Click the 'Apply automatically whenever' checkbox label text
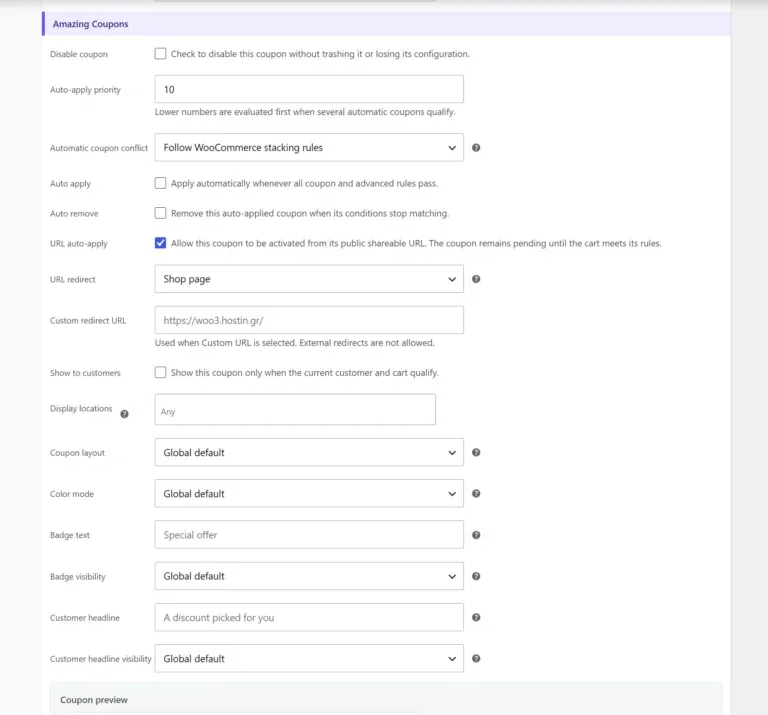The width and height of the screenshot is (768, 715). pos(304,184)
